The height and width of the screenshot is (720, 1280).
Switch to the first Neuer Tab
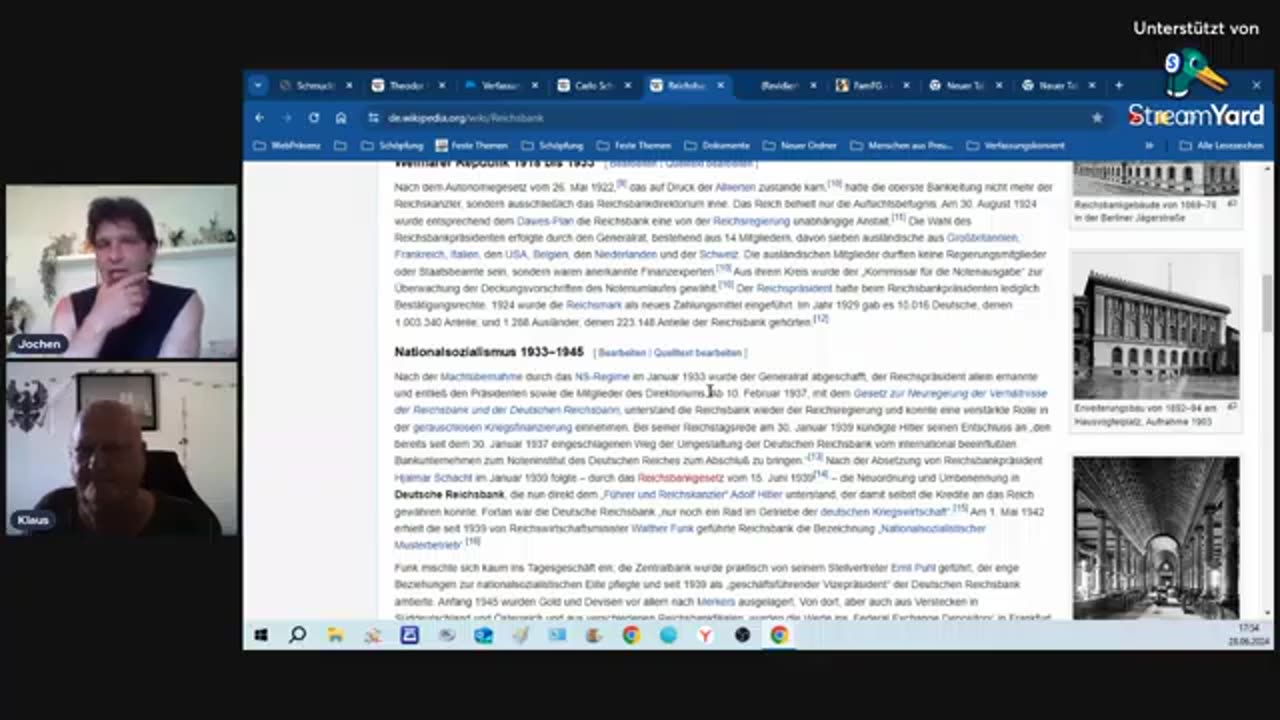click(x=964, y=86)
